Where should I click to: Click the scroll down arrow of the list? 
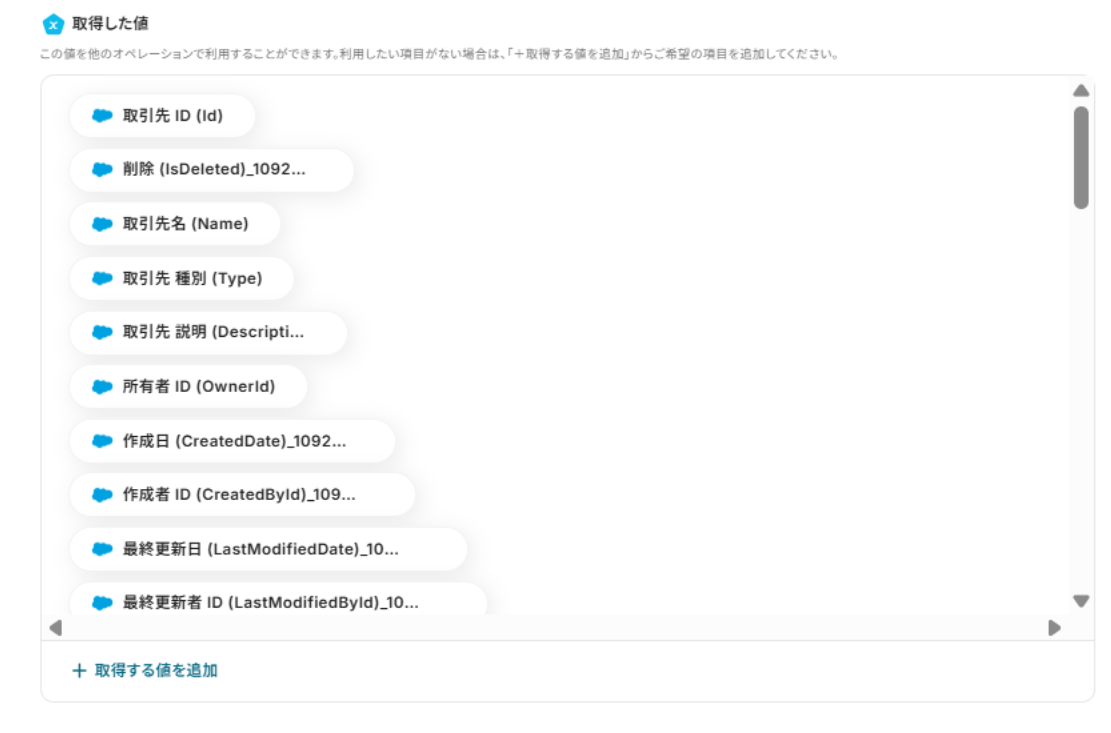pyautogui.click(x=1081, y=601)
